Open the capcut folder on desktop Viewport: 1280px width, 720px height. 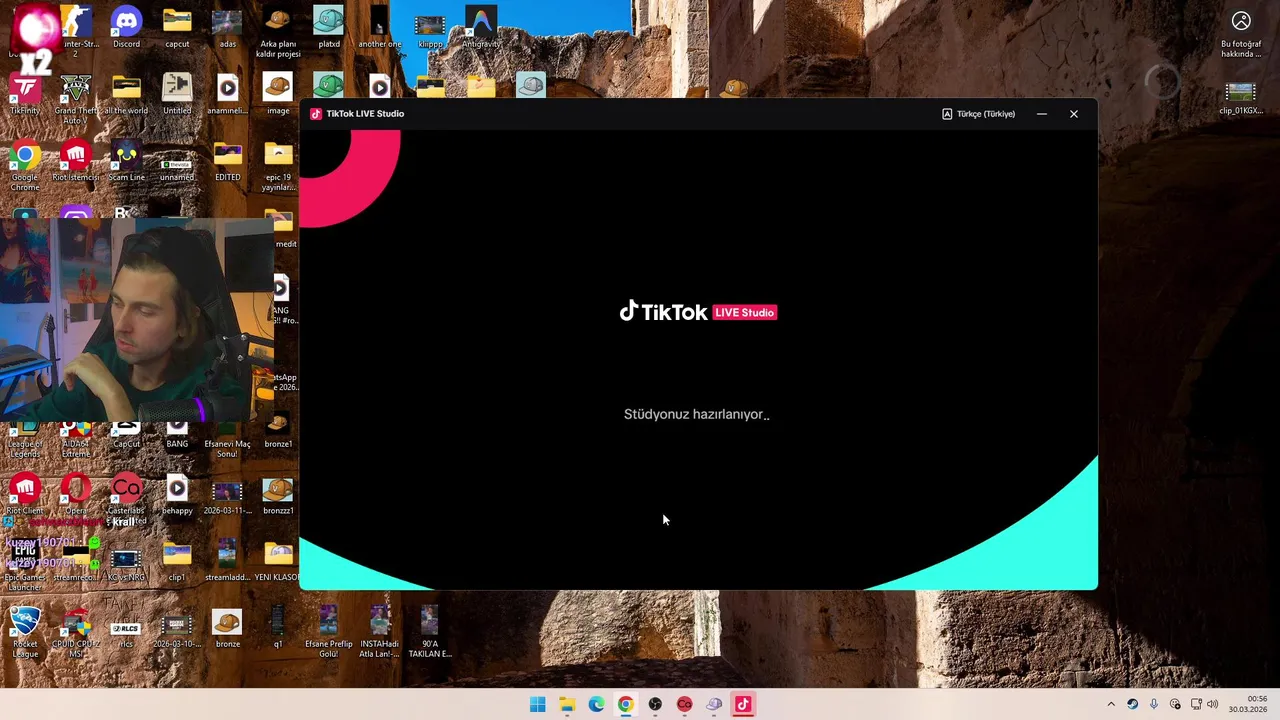click(x=177, y=28)
